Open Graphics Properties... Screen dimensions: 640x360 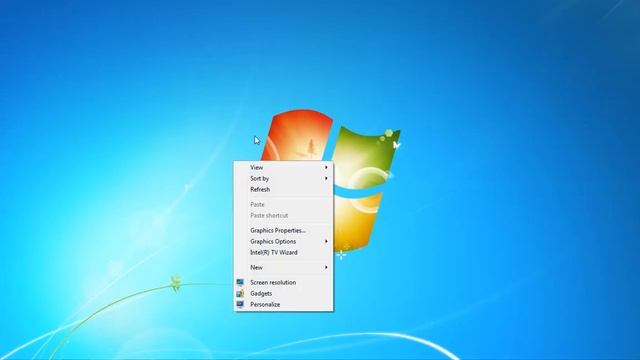pyautogui.click(x=284, y=231)
